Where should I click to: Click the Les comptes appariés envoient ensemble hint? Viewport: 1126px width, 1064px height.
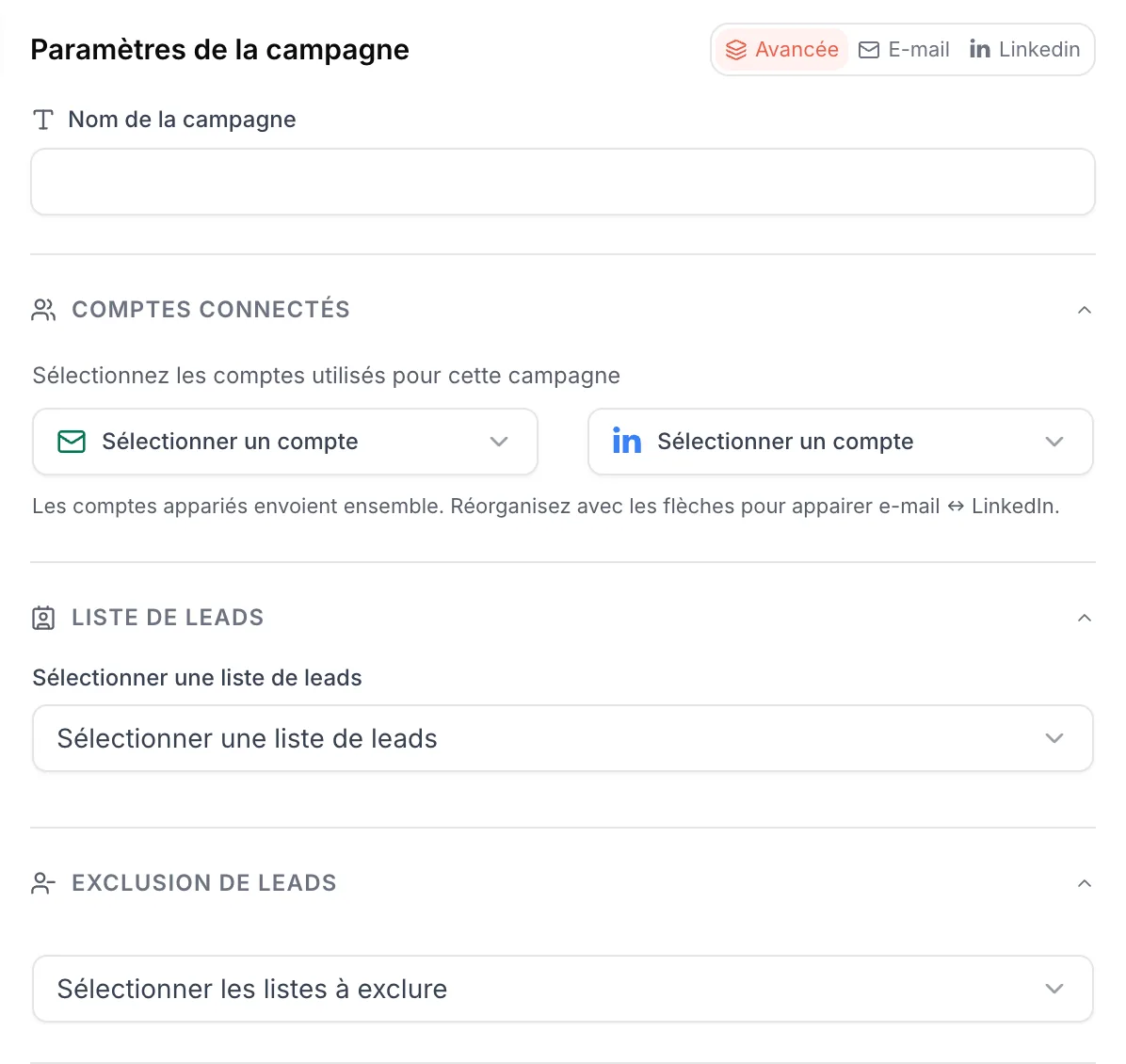pos(546,507)
